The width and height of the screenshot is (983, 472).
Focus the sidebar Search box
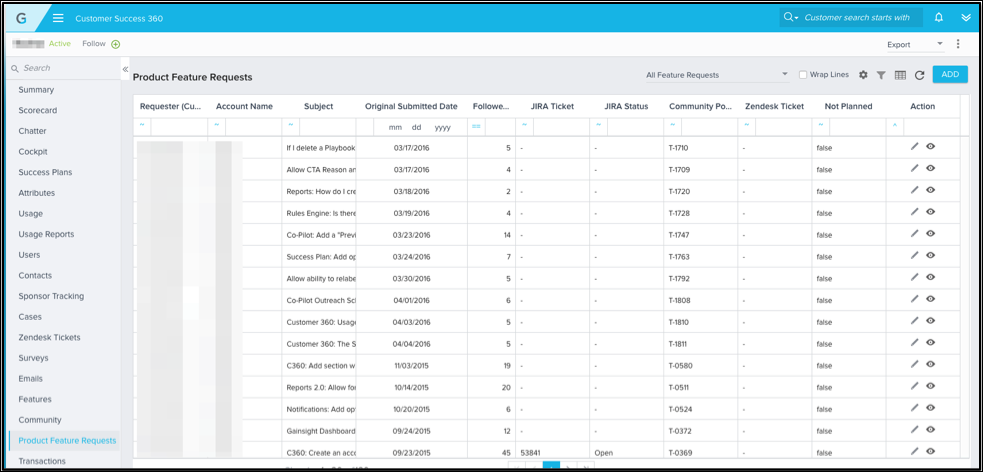(x=66, y=68)
